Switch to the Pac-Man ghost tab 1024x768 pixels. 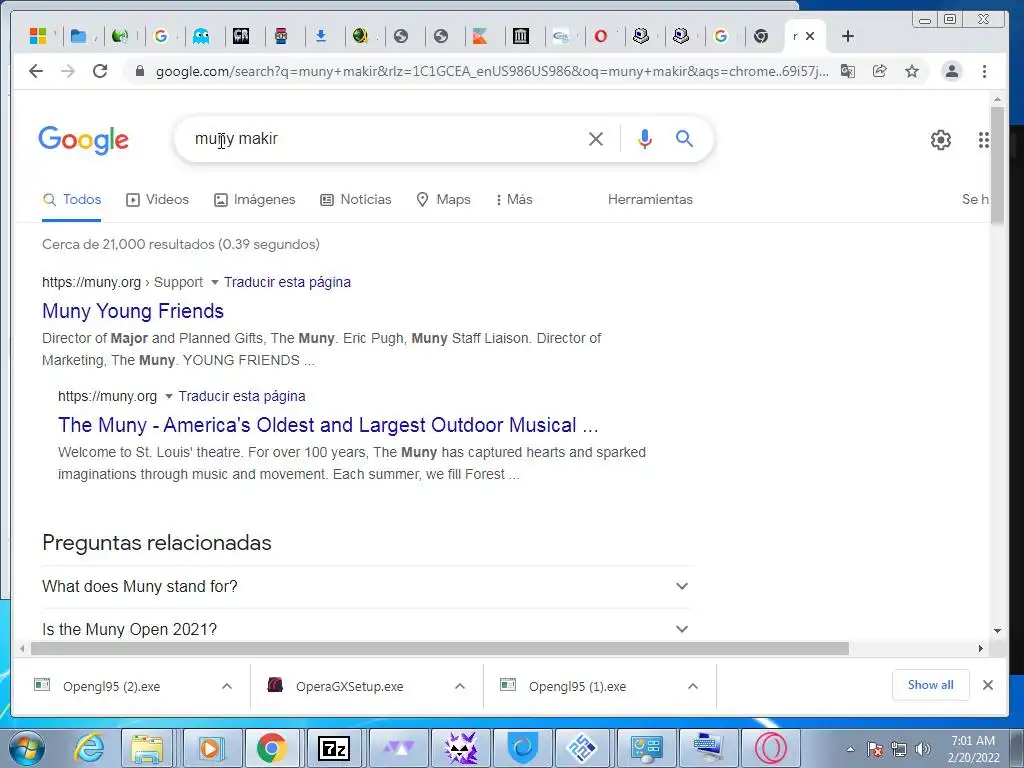[201, 36]
